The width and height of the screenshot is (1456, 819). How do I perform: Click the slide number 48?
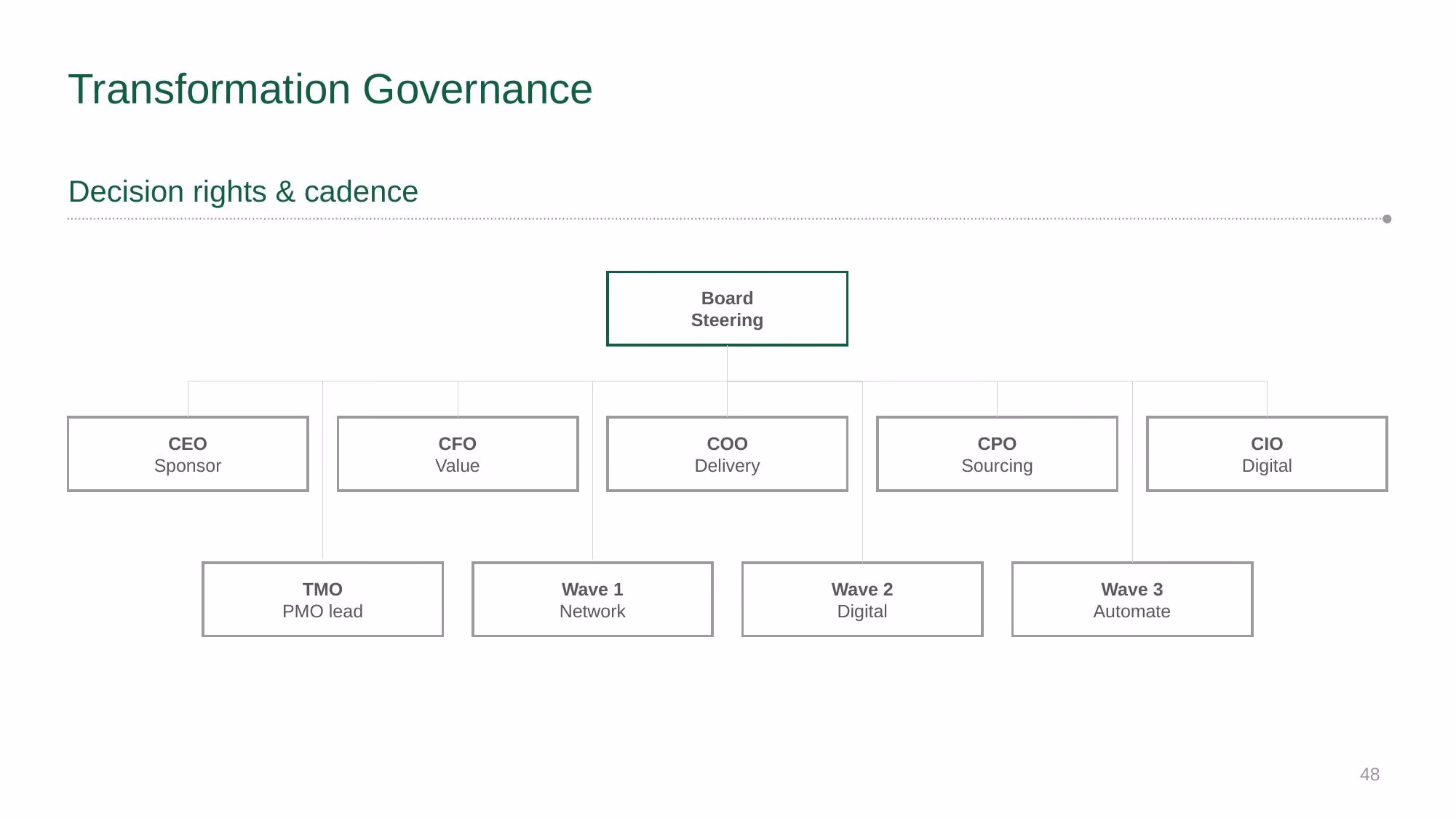(x=1369, y=774)
